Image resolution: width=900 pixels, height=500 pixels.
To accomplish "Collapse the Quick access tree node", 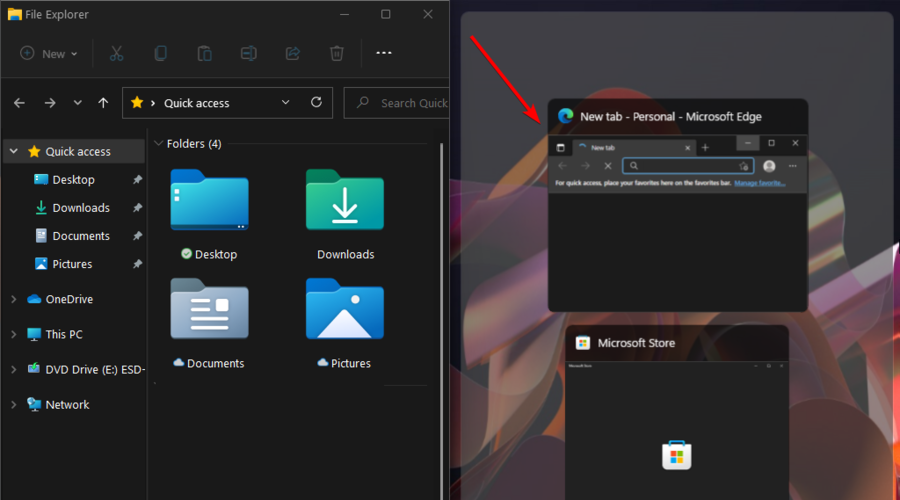I will click(x=14, y=151).
